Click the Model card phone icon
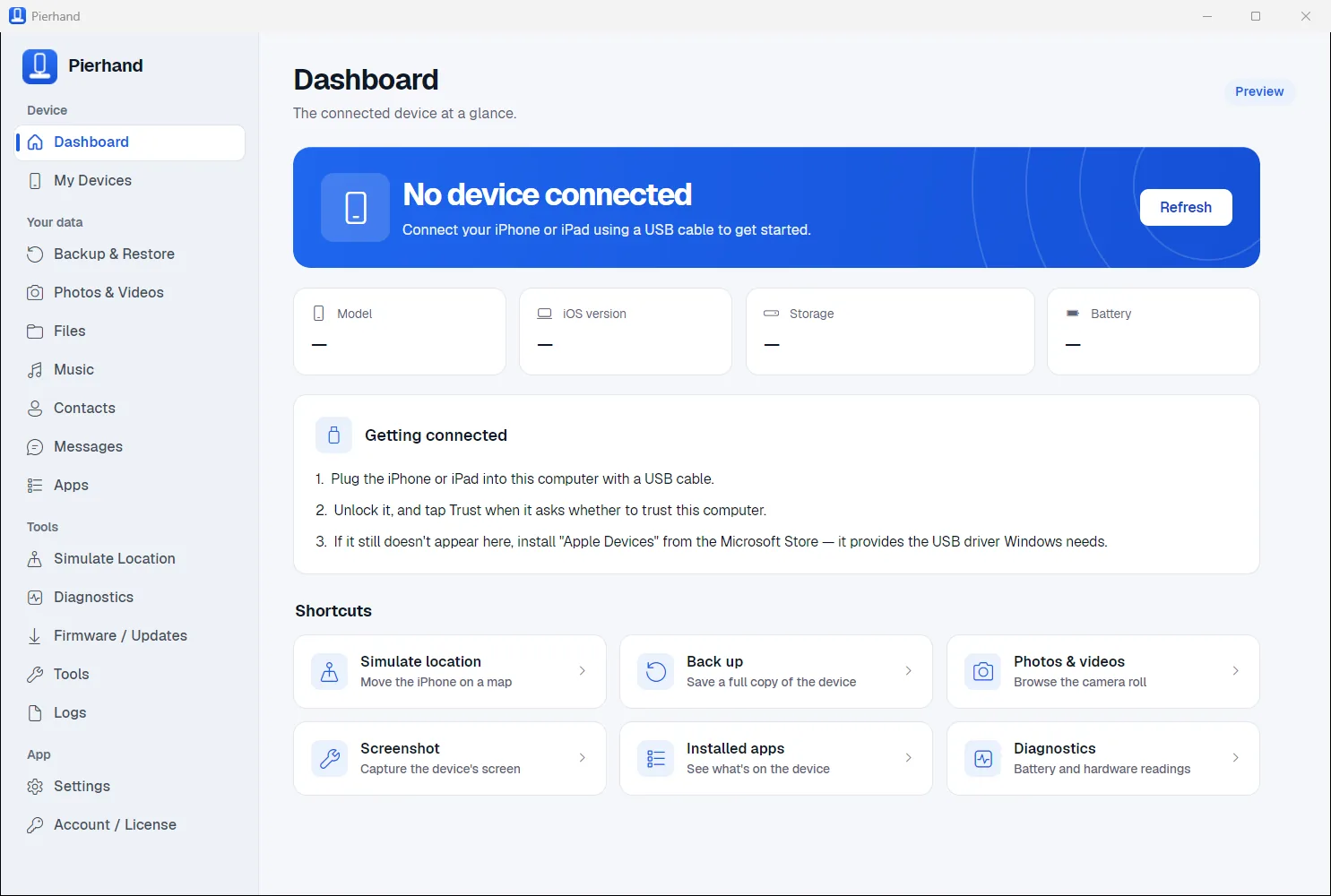This screenshot has width=1331, height=896. [x=319, y=314]
